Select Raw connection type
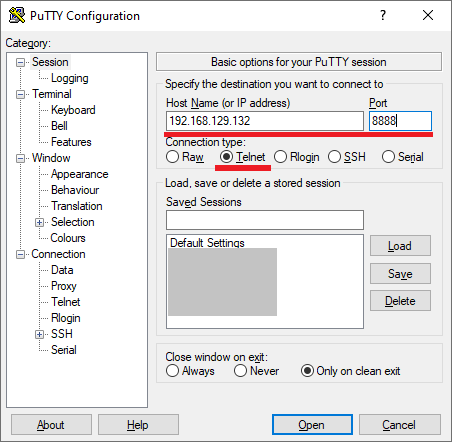The image size is (452, 442). 172,157
